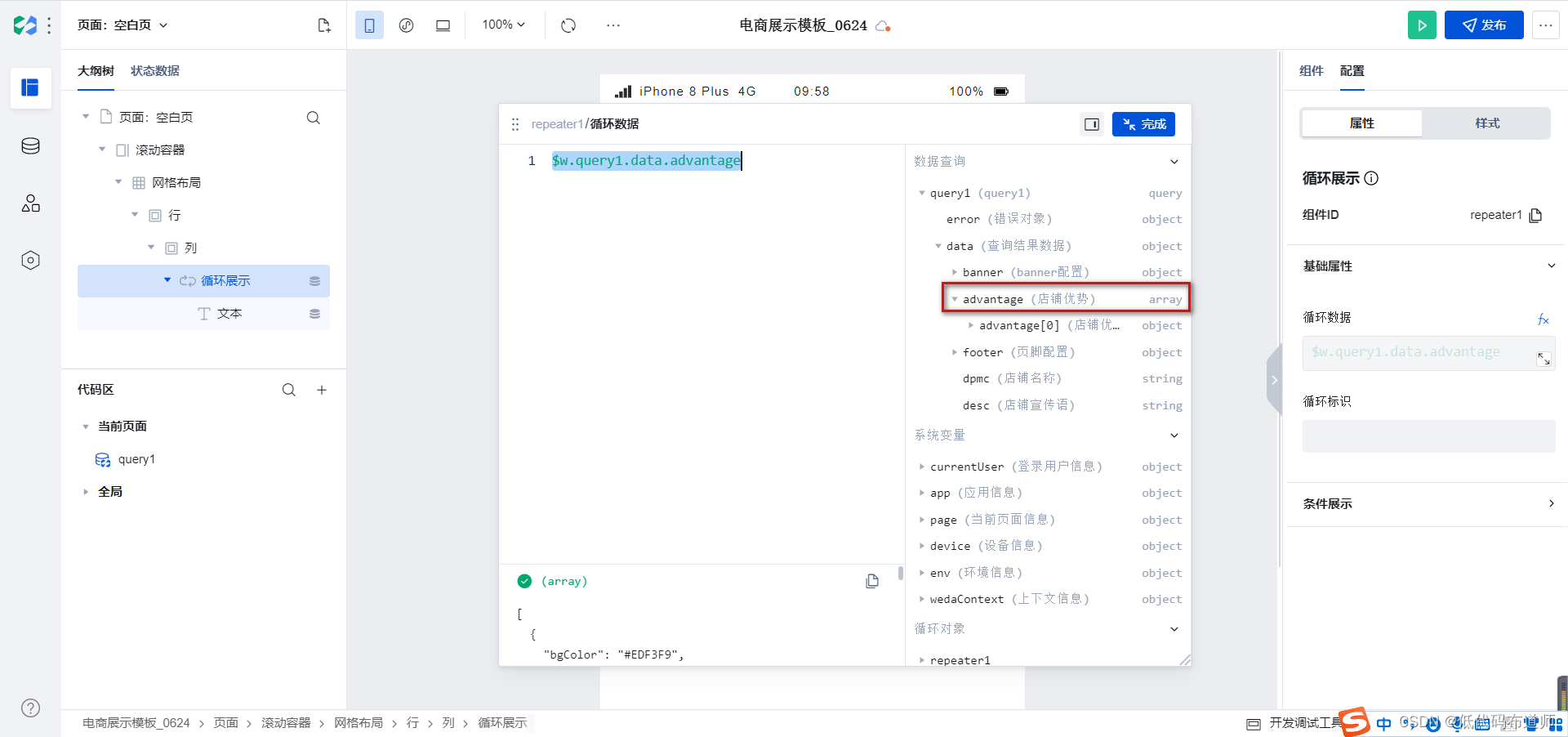Open the app settings hexagon icon
Viewport: 1568px width, 737px height.
click(x=30, y=261)
